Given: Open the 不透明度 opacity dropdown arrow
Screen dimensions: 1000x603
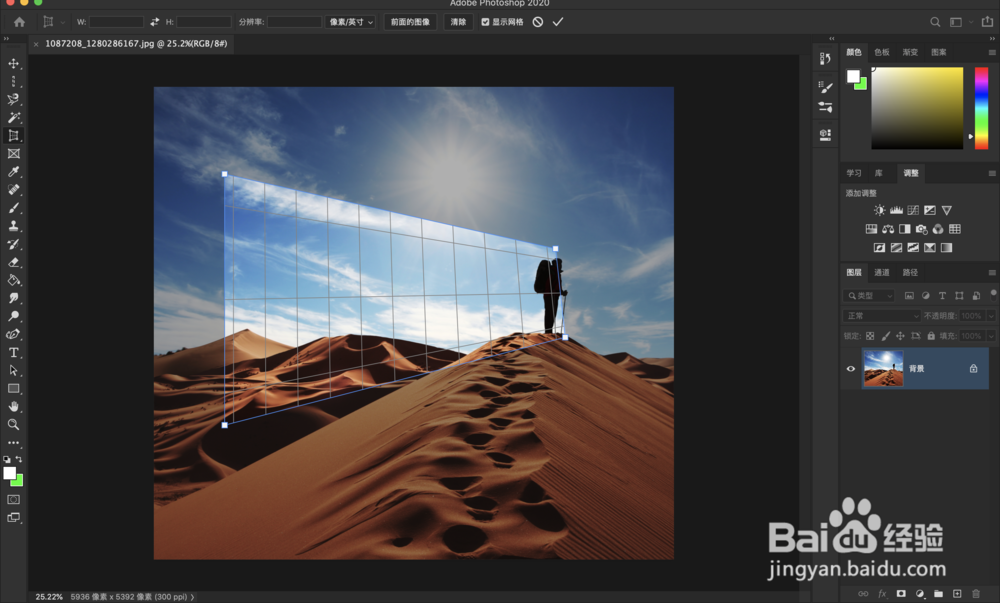Looking at the screenshot, I should (x=991, y=316).
